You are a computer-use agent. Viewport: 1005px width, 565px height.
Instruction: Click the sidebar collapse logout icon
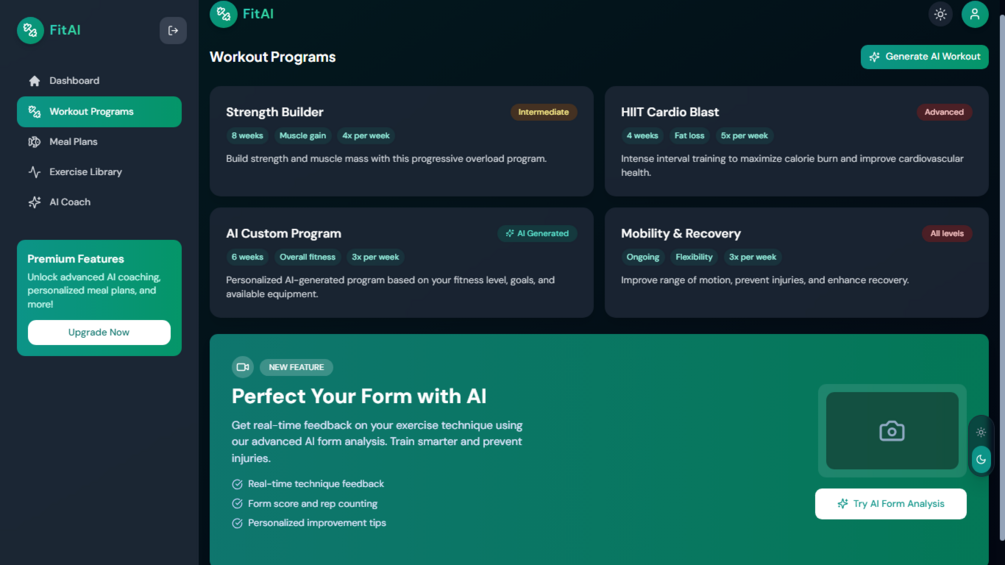[173, 31]
